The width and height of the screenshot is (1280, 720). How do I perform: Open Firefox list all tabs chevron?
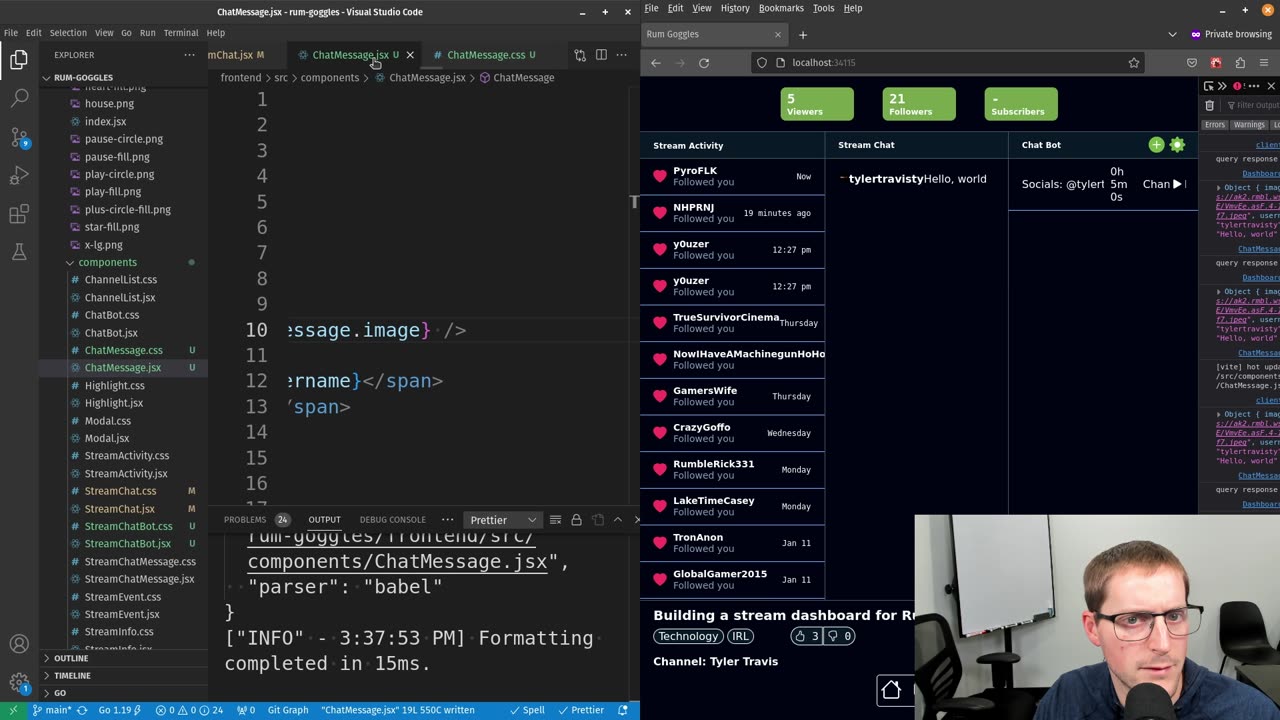pos(1172,34)
